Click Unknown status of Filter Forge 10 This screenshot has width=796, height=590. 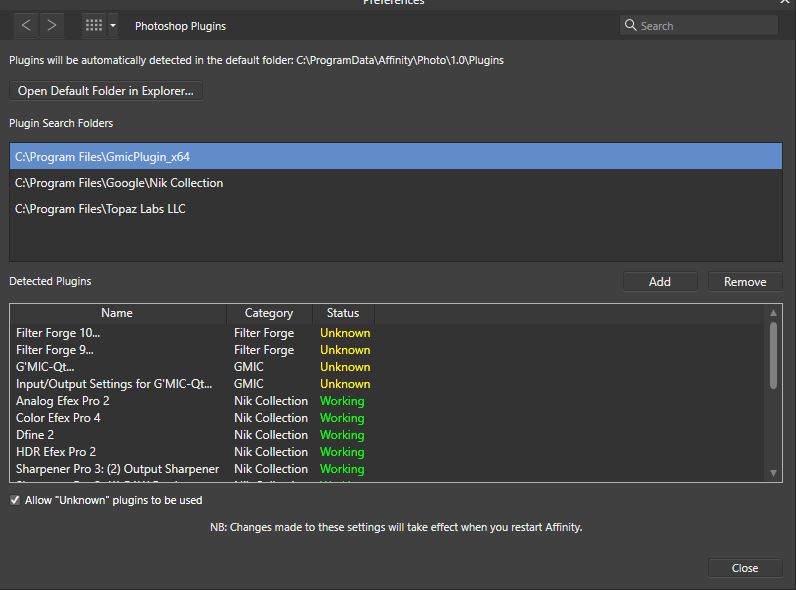[x=345, y=333]
